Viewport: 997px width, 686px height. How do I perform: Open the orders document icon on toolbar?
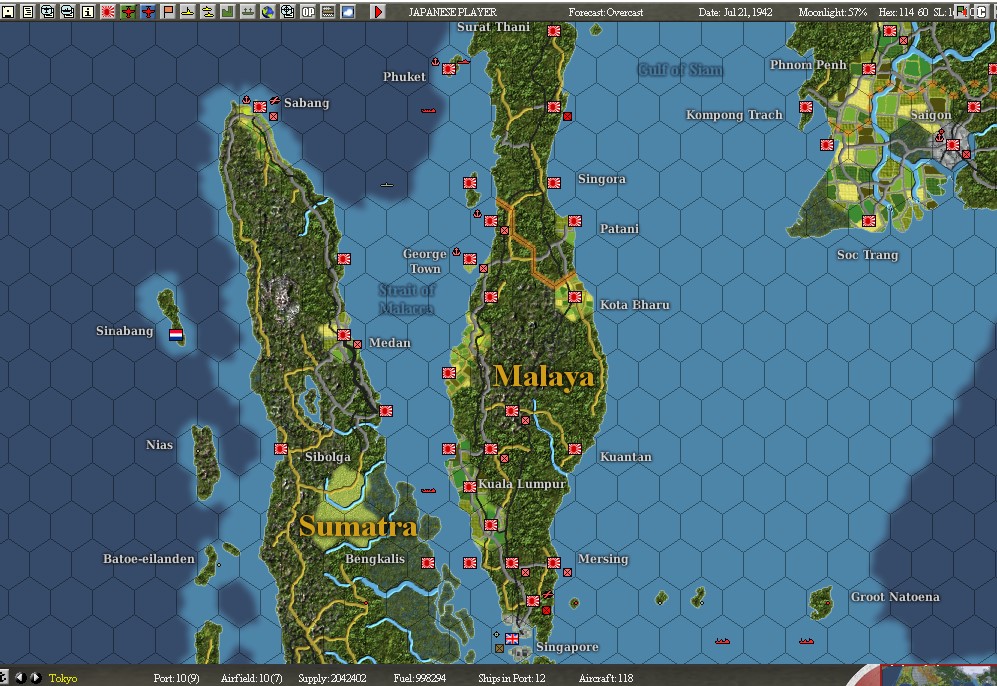(x=27, y=9)
